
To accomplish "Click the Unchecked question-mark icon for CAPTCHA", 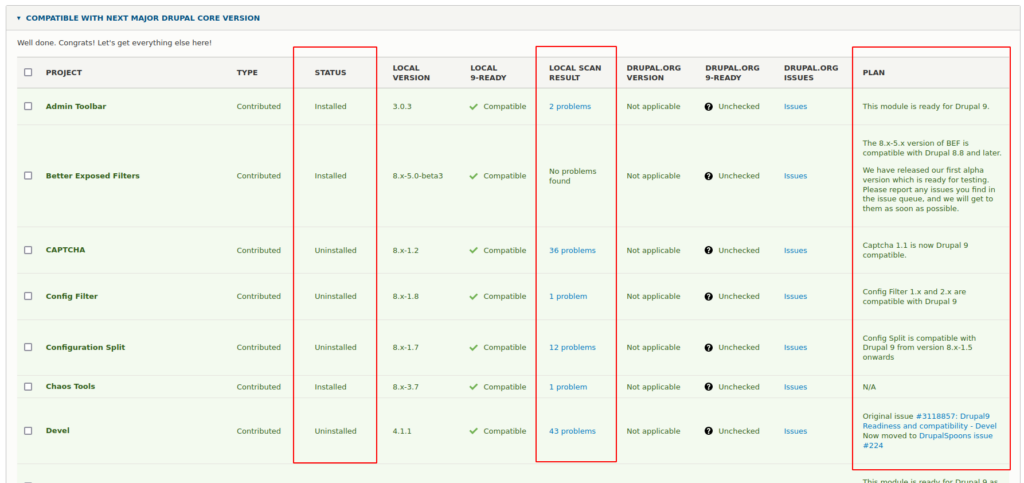I will 709,250.
